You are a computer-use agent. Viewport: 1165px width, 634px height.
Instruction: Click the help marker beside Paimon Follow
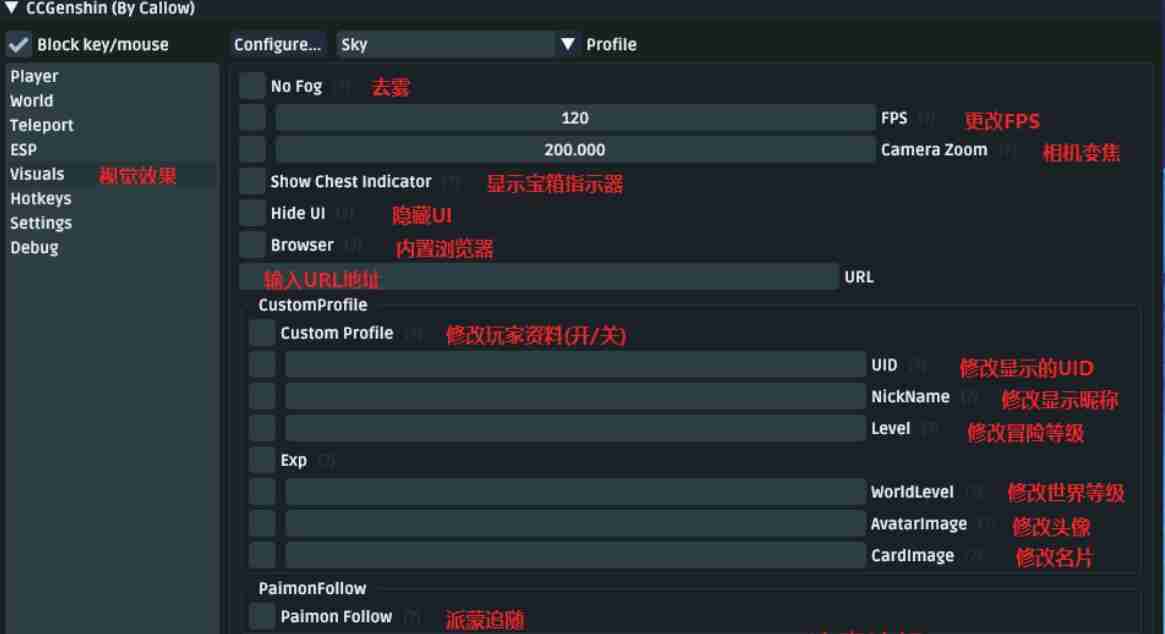click(412, 617)
